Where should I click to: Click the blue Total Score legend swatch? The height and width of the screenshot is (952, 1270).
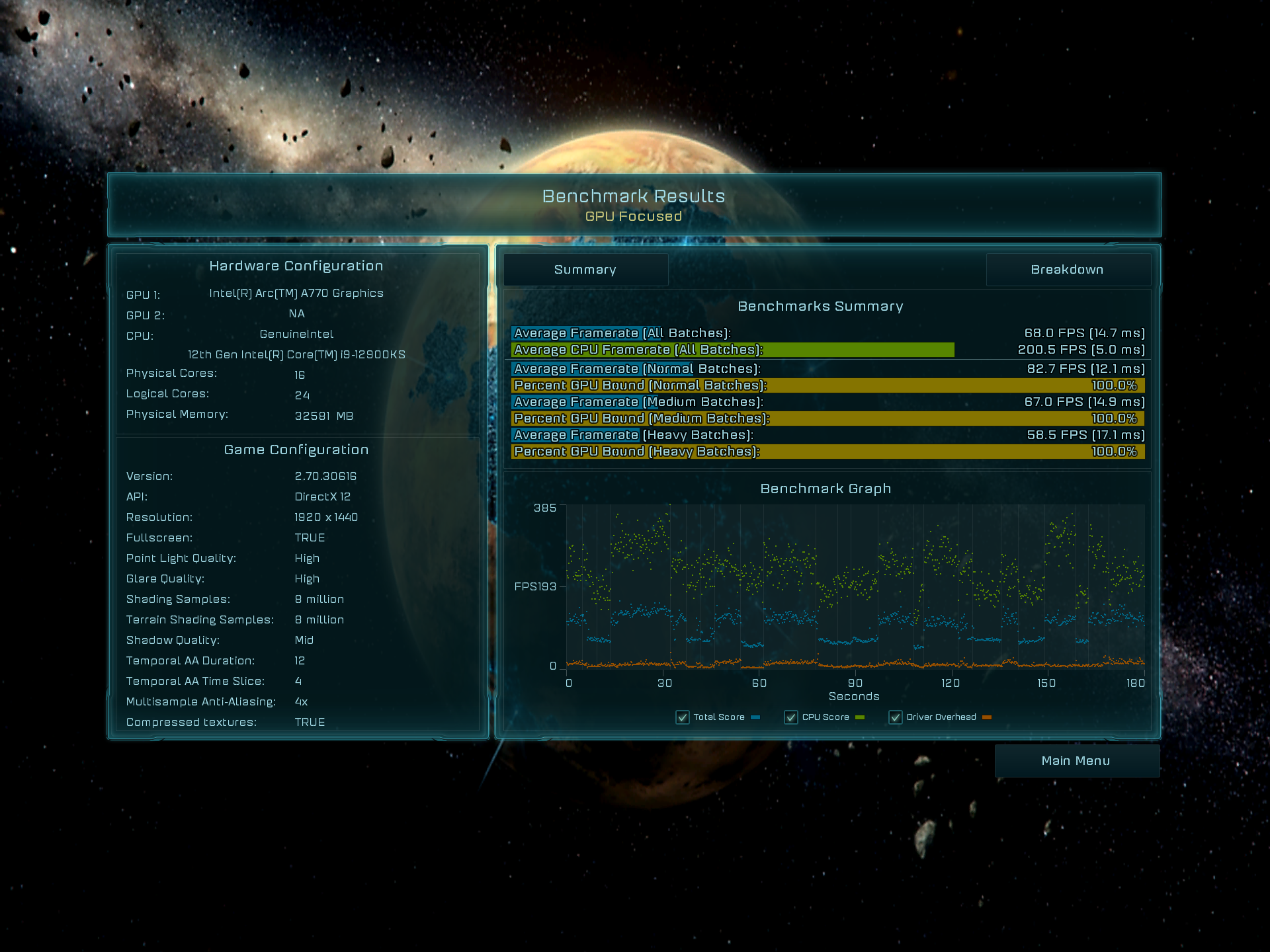coord(755,717)
